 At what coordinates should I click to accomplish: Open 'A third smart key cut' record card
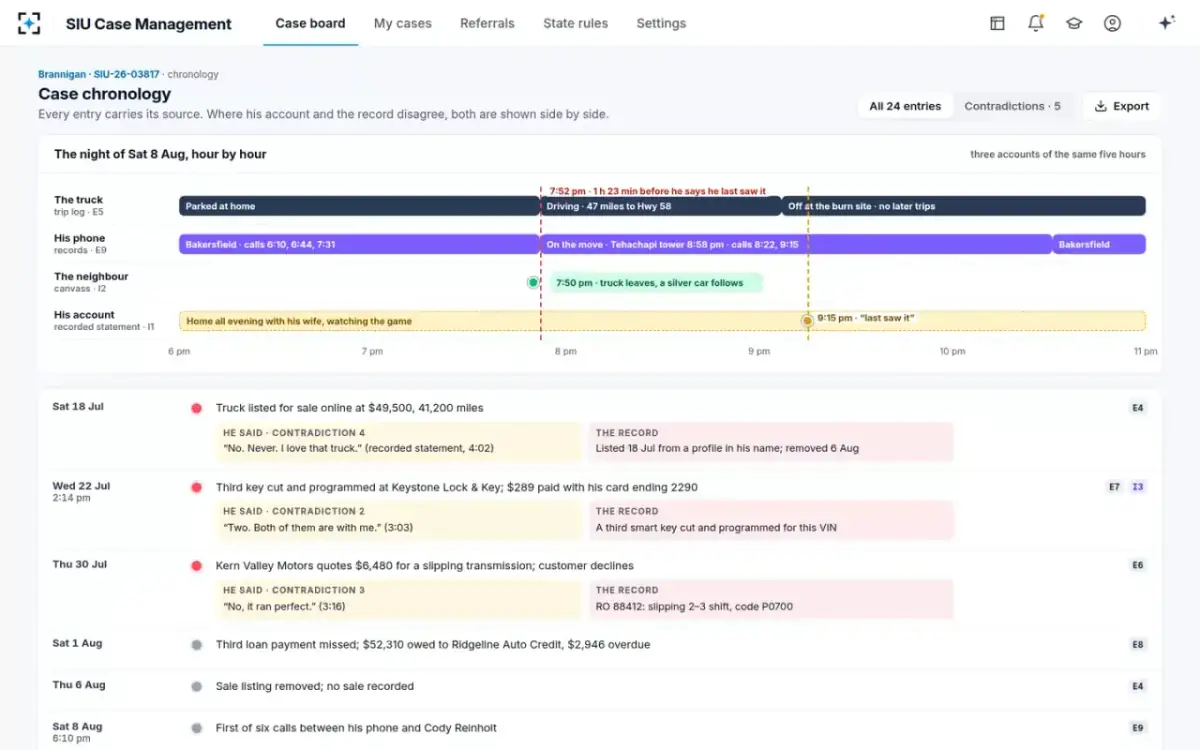click(x=771, y=520)
